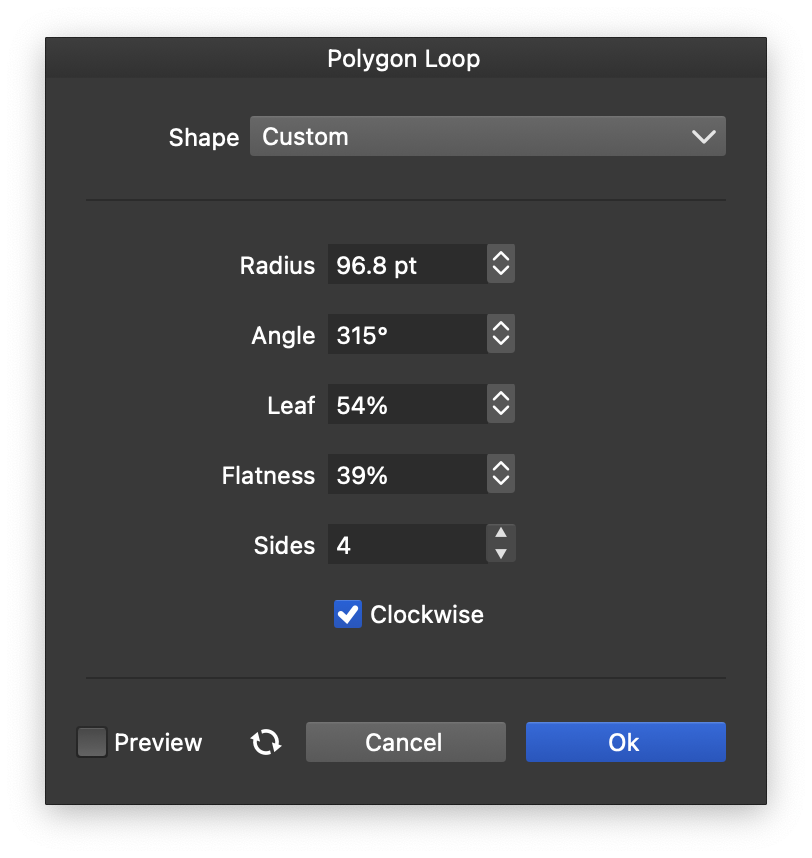Click the Flatness stepper arrows
Image resolution: width=812 pixels, height=858 pixels.
click(x=501, y=475)
